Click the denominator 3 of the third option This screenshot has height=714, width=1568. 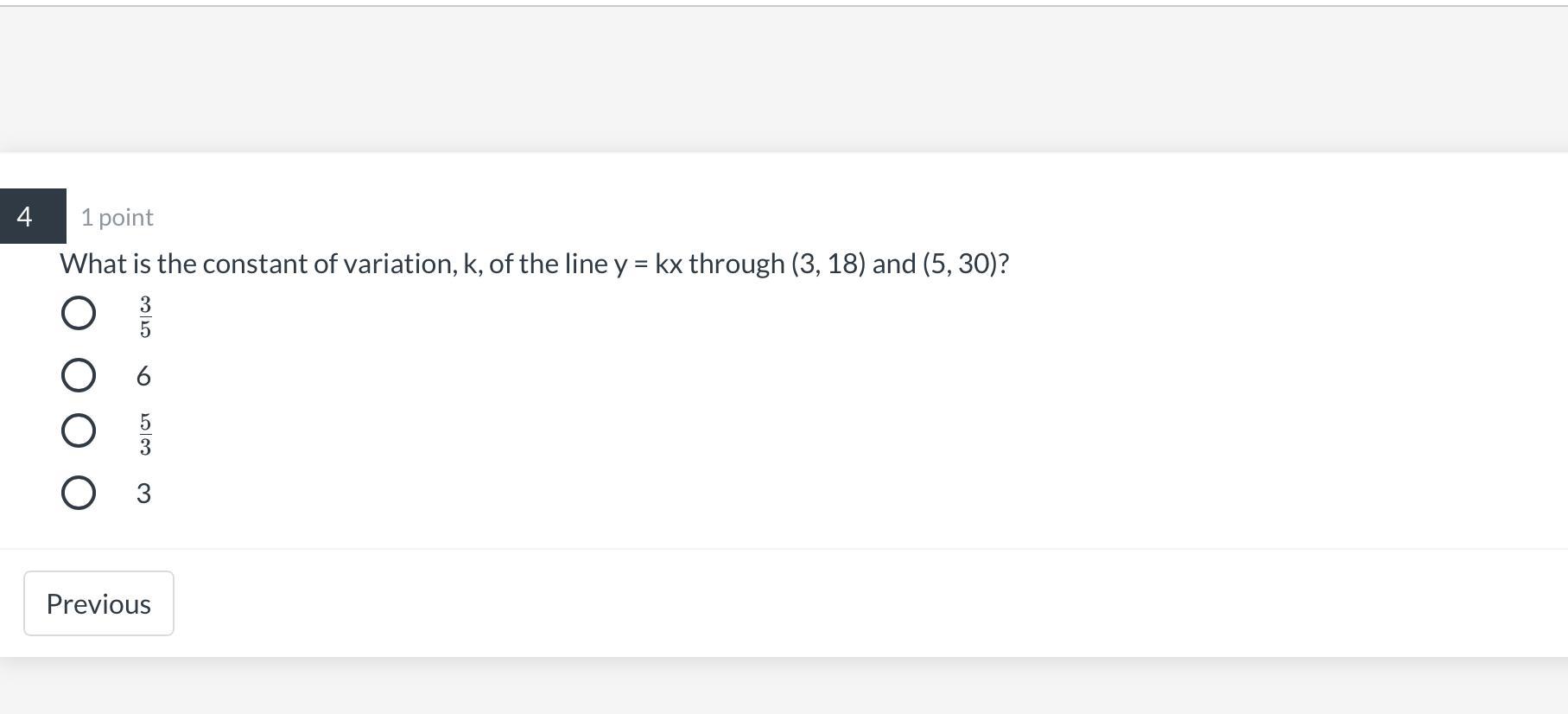pyautogui.click(x=145, y=447)
